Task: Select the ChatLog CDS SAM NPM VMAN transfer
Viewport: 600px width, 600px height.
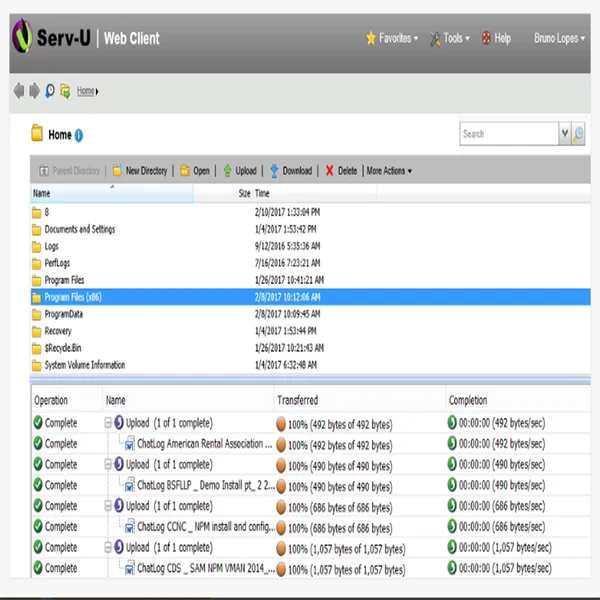Action: coord(310,568)
